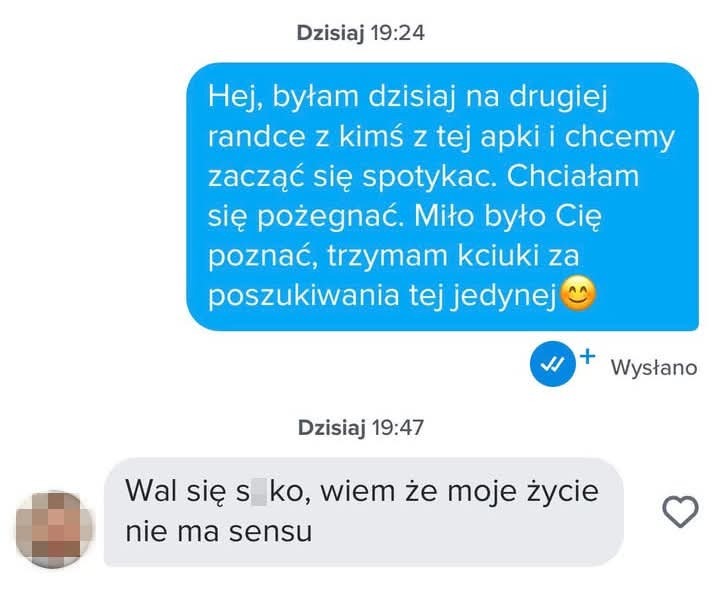Click the smiling emoji in the blue message

click(579, 293)
